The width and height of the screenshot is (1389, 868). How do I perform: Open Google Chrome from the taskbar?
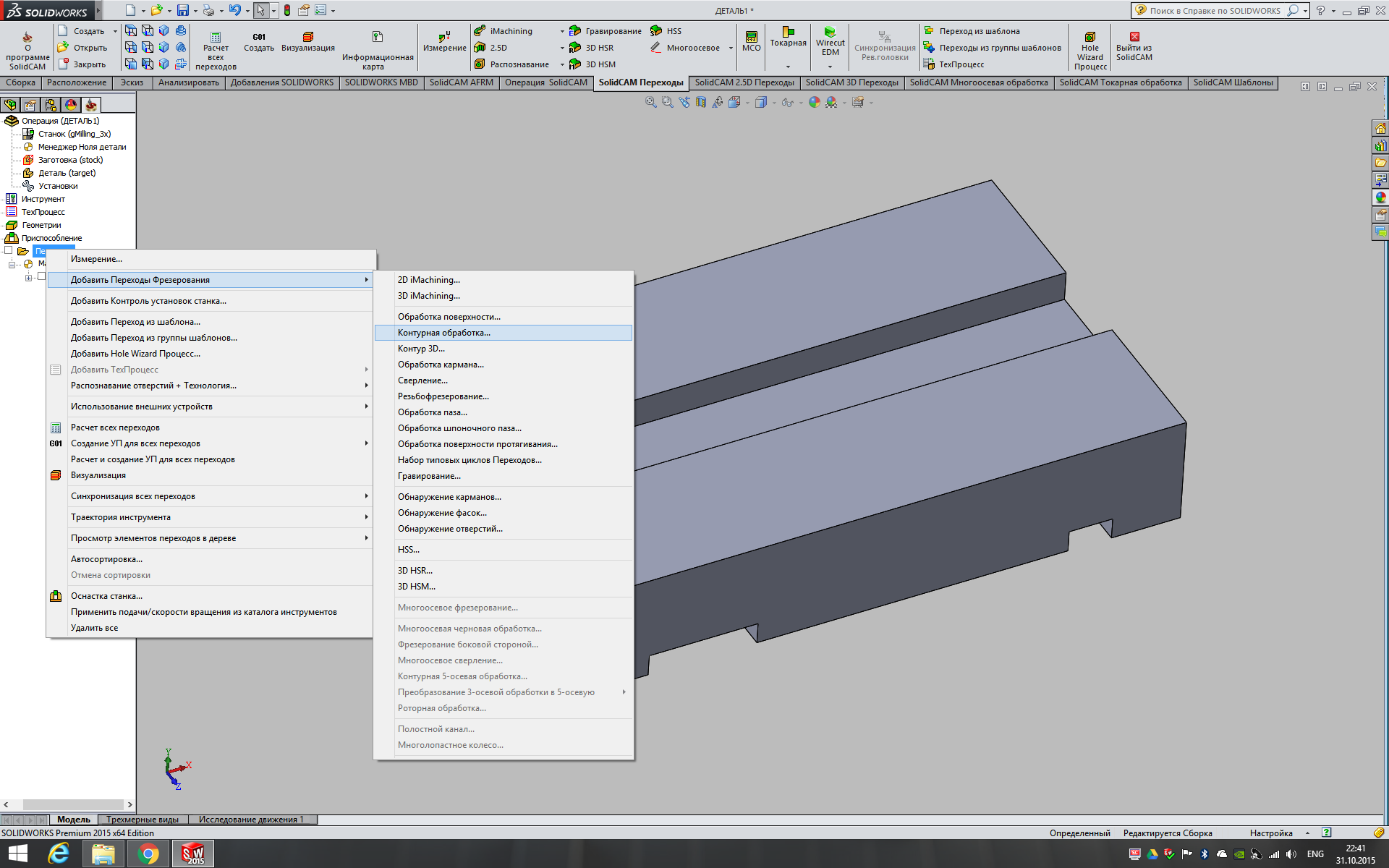click(148, 854)
